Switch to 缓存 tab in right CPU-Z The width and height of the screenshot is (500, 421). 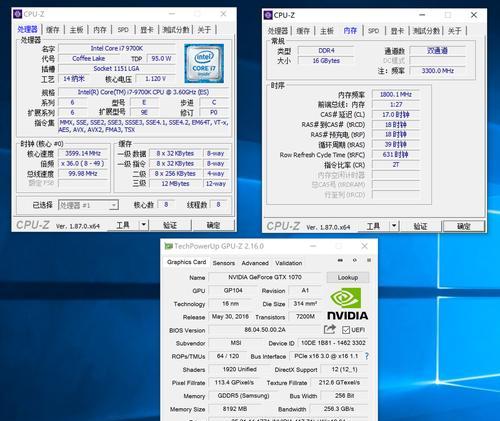(x=303, y=31)
